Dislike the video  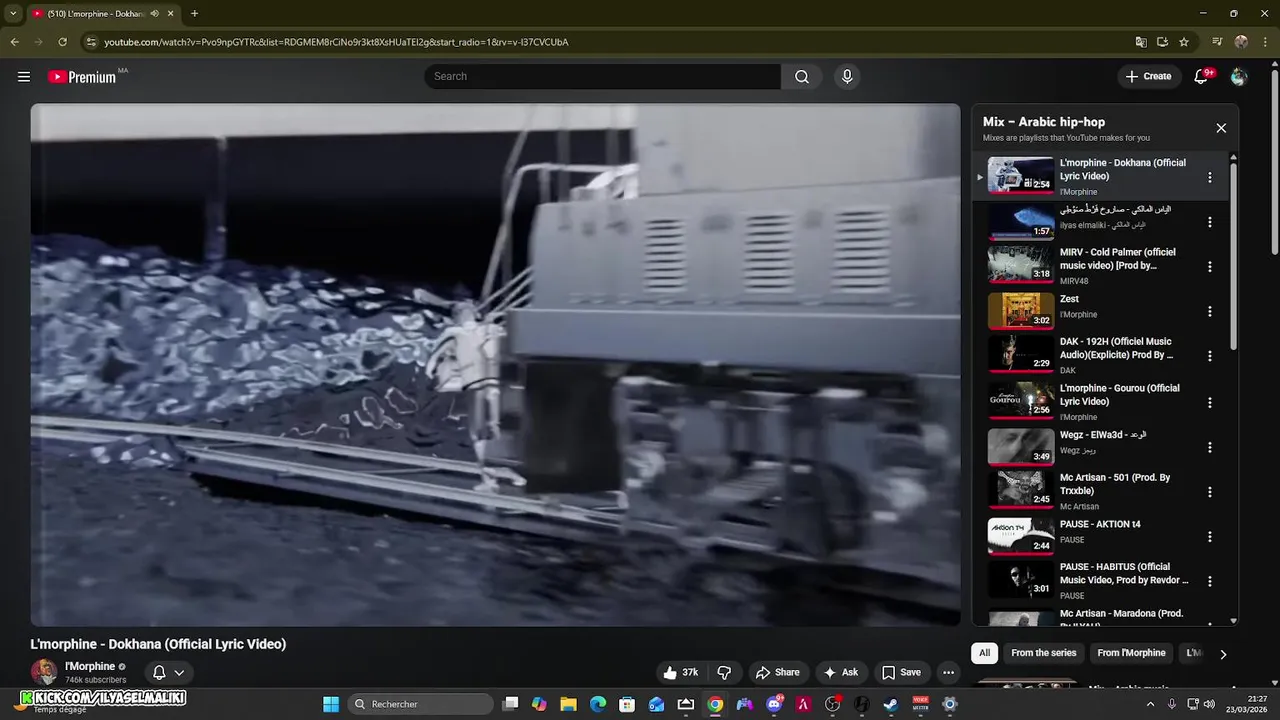point(724,673)
